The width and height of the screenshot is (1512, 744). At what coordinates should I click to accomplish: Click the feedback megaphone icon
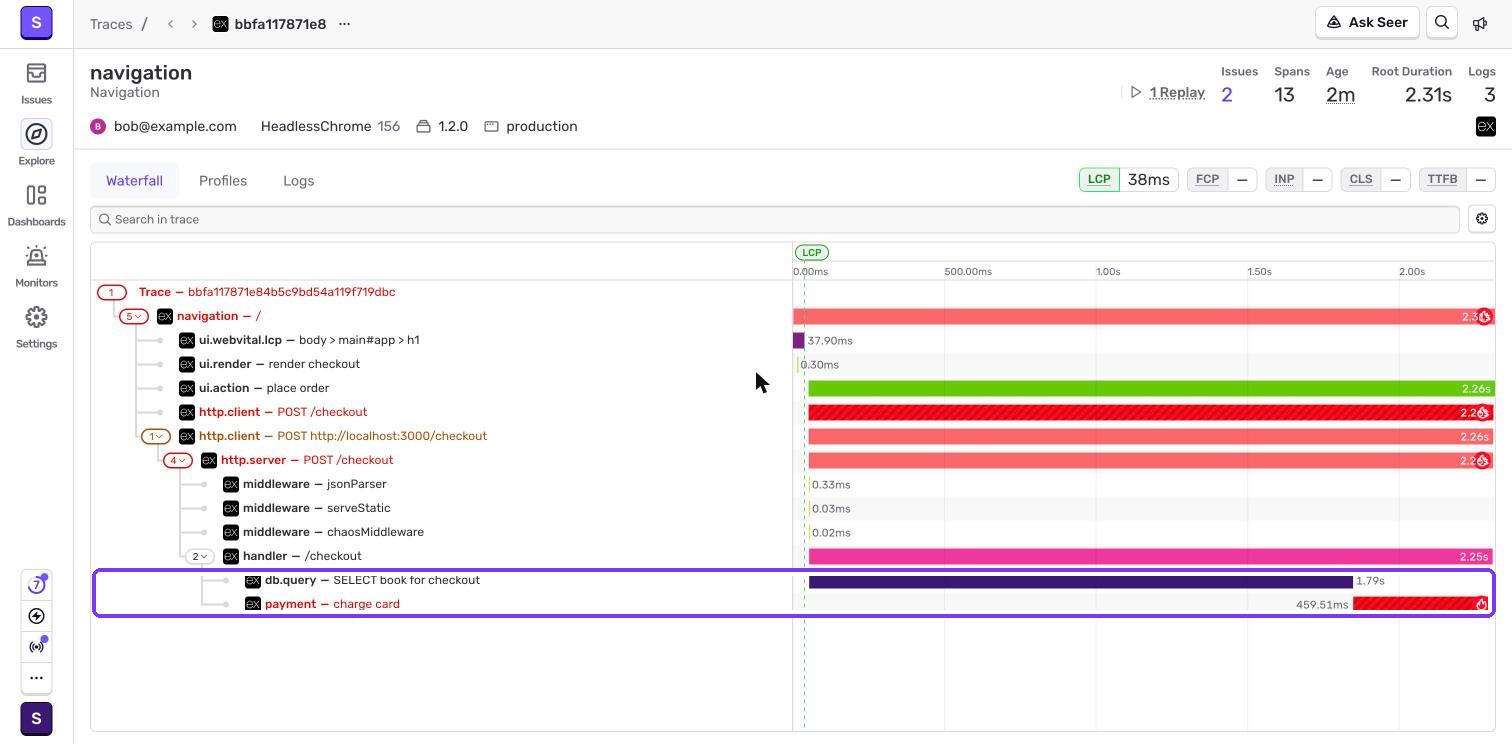point(1480,23)
